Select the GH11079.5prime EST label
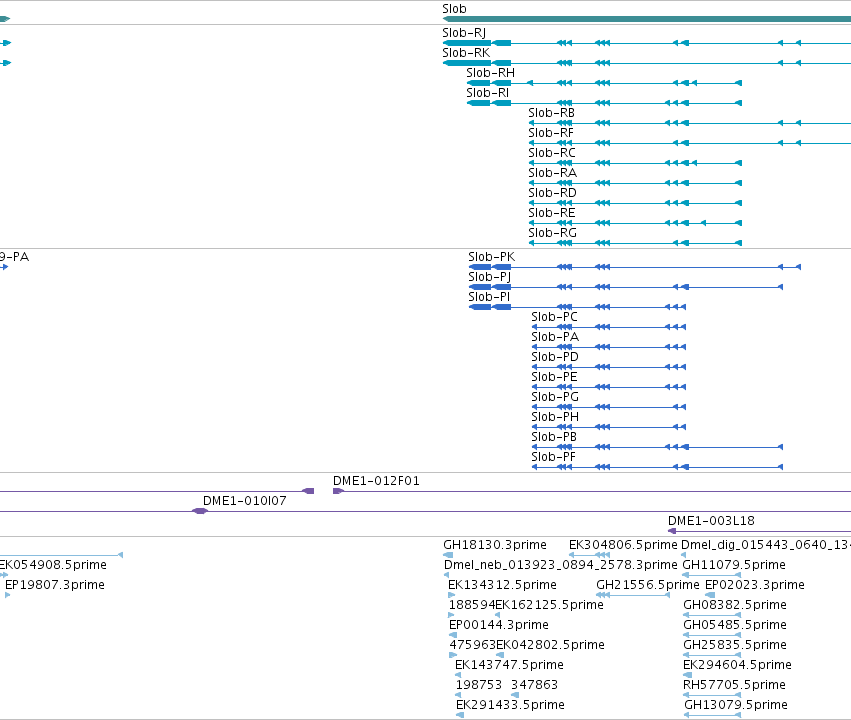The image size is (851, 720). tap(734, 565)
